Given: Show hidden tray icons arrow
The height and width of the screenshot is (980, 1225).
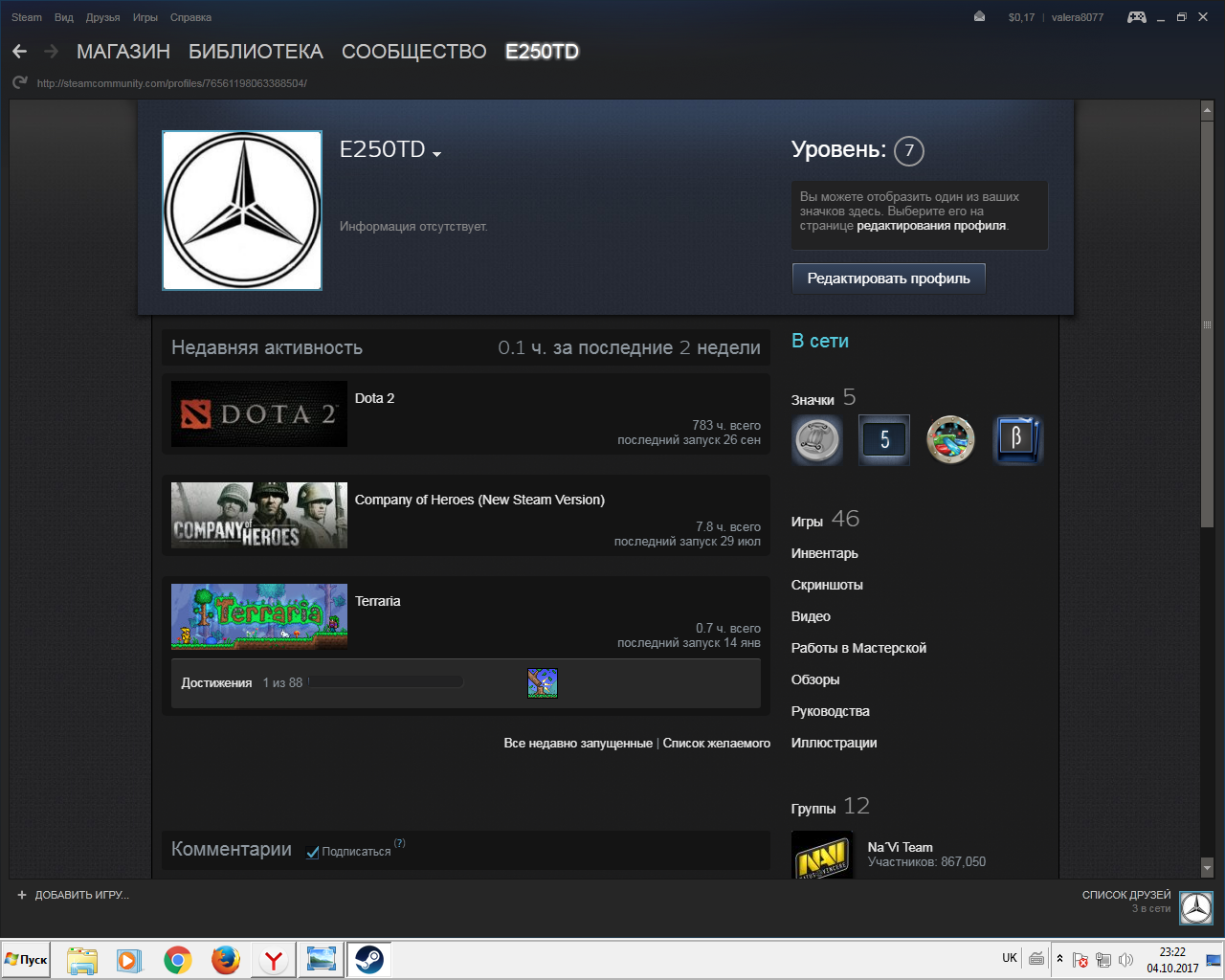Looking at the screenshot, I should 1059,958.
